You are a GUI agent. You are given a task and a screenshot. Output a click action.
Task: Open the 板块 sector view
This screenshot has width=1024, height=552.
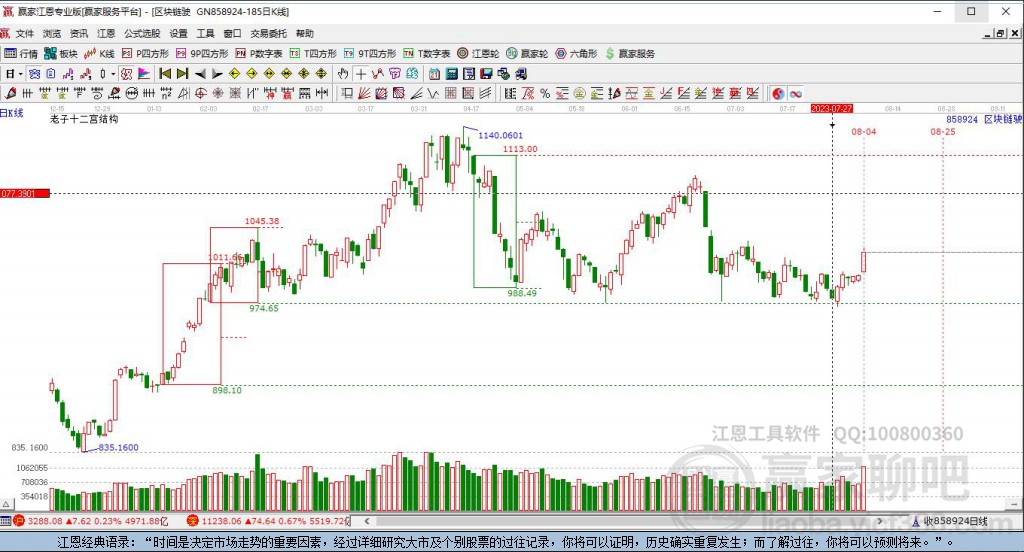[x=61, y=54]
